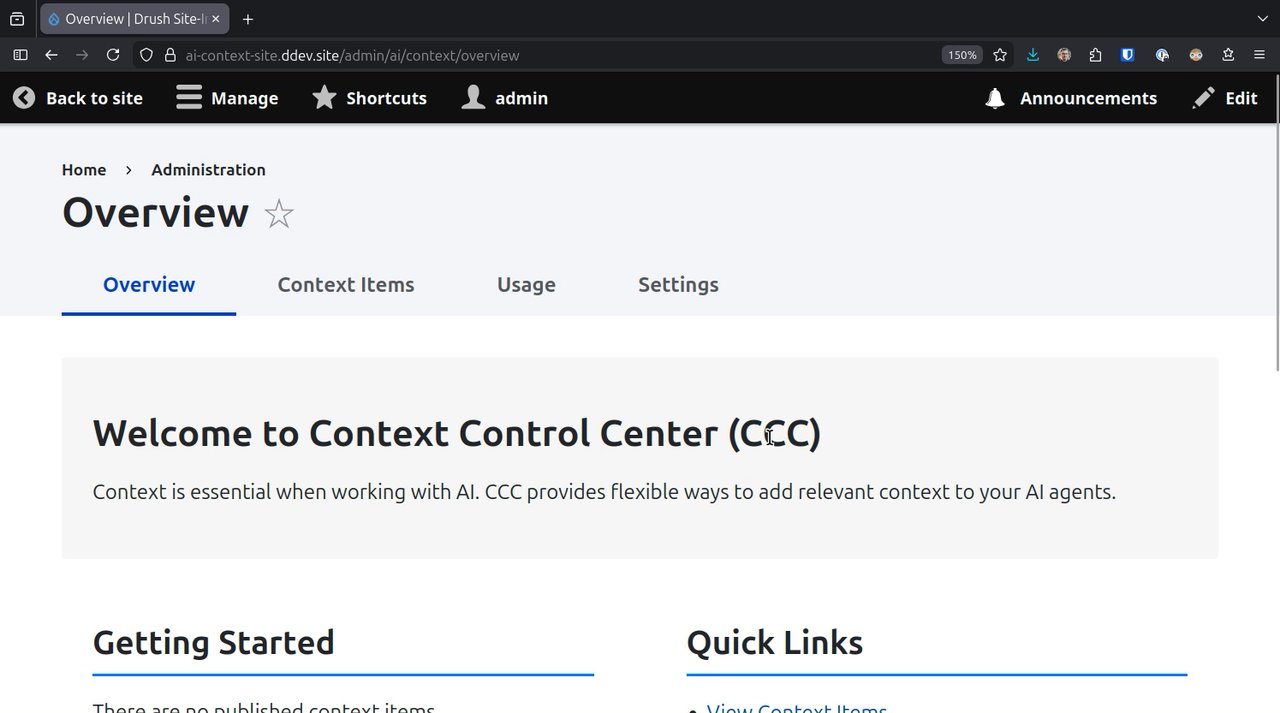Viewport: 1280px width, 713px height.
Task: Open Shortcuts star in admin toolbar
Action: pyautogui.click(x=324, y=98)
